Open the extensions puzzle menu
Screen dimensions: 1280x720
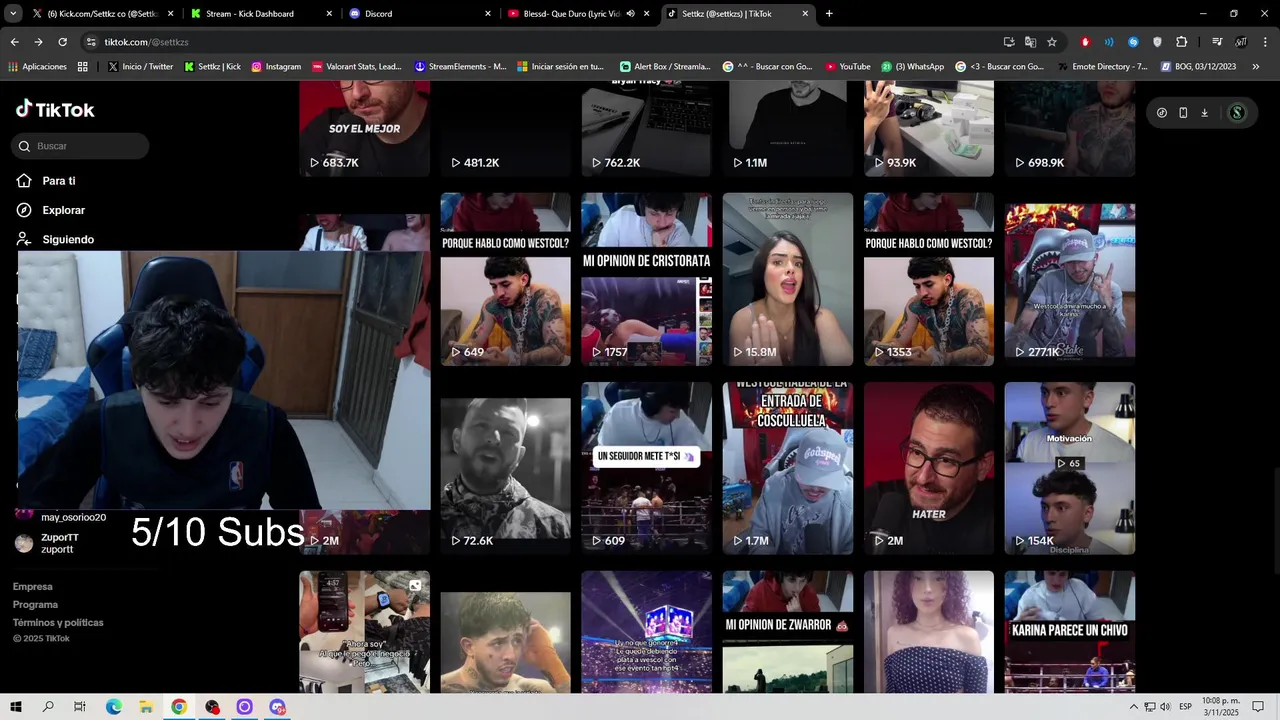tap(1182, 42)
